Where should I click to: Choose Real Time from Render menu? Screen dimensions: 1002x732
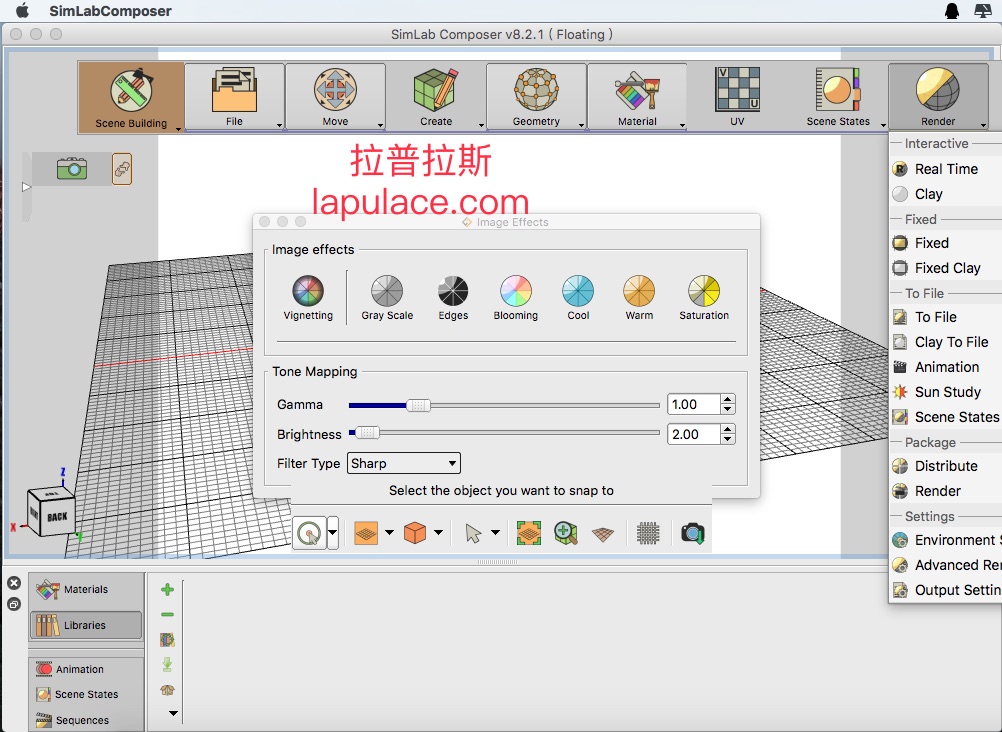[x=946, y=169]
